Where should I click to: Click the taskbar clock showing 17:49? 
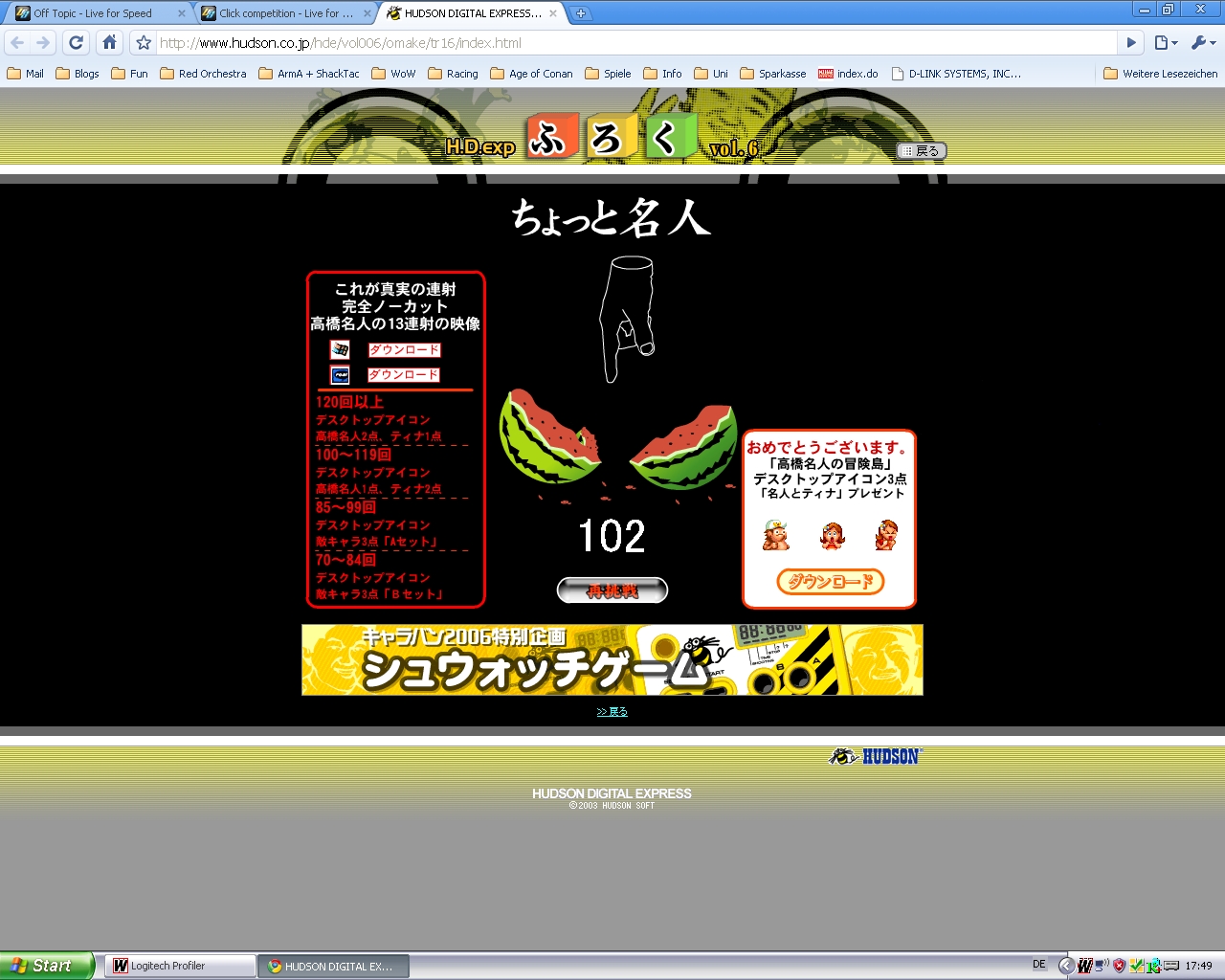click(1198, 966)
